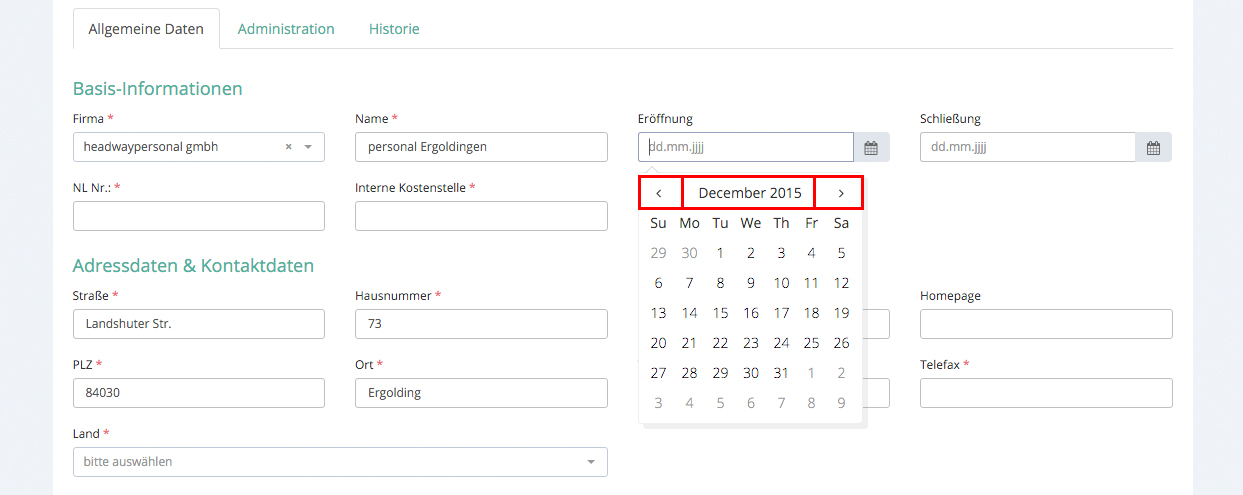Expand the Firma dropdown arrow
Screen dimensions: 1243x495
pos(308,147)
